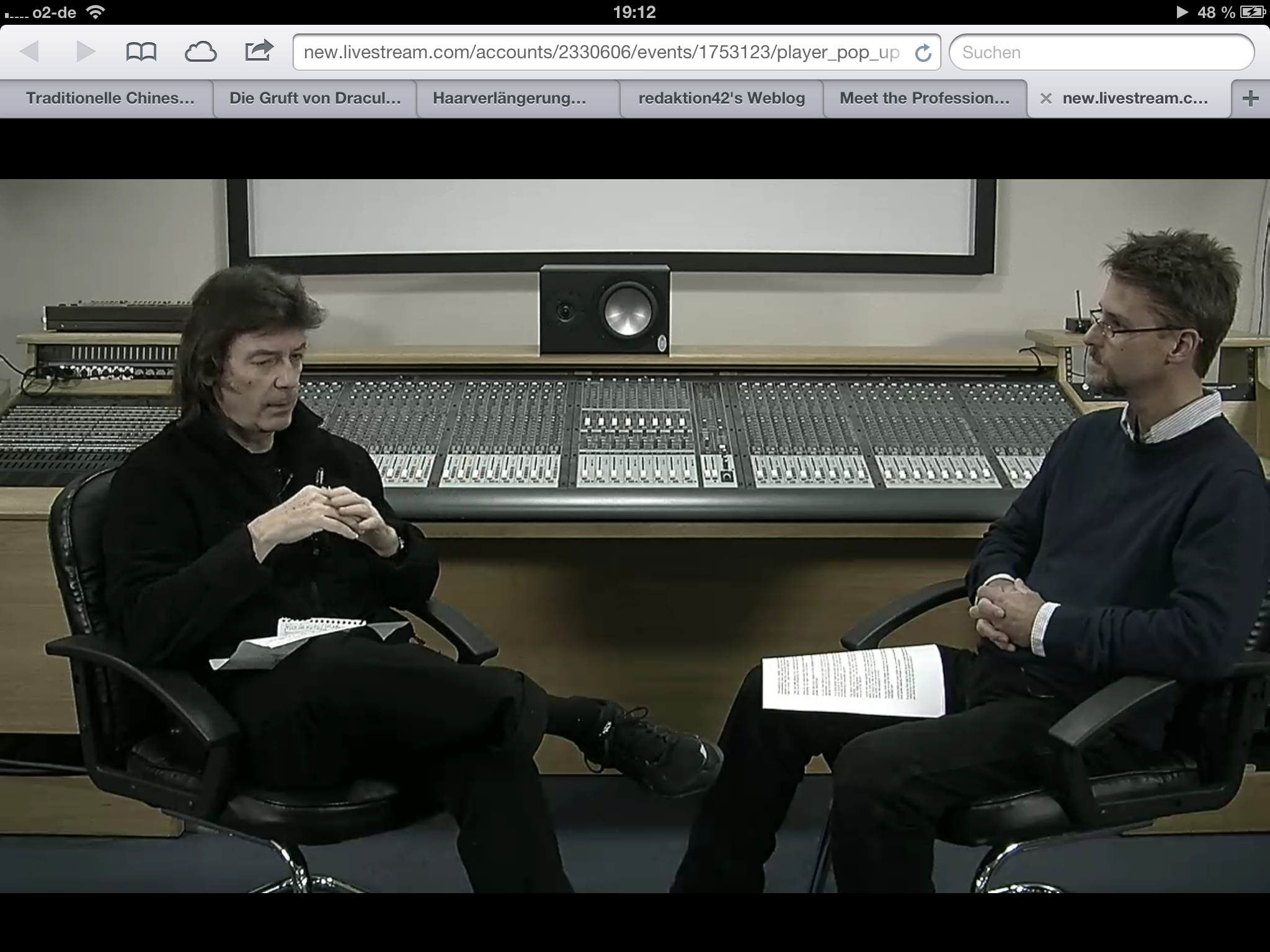The height and width of the screenshot is (952, 1270).
Task: Tap the Wi-Fi status icon
Action: click(x=95, y=12)
